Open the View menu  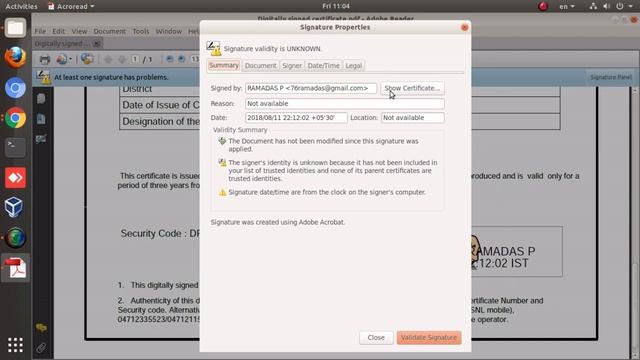click(79, 31)
